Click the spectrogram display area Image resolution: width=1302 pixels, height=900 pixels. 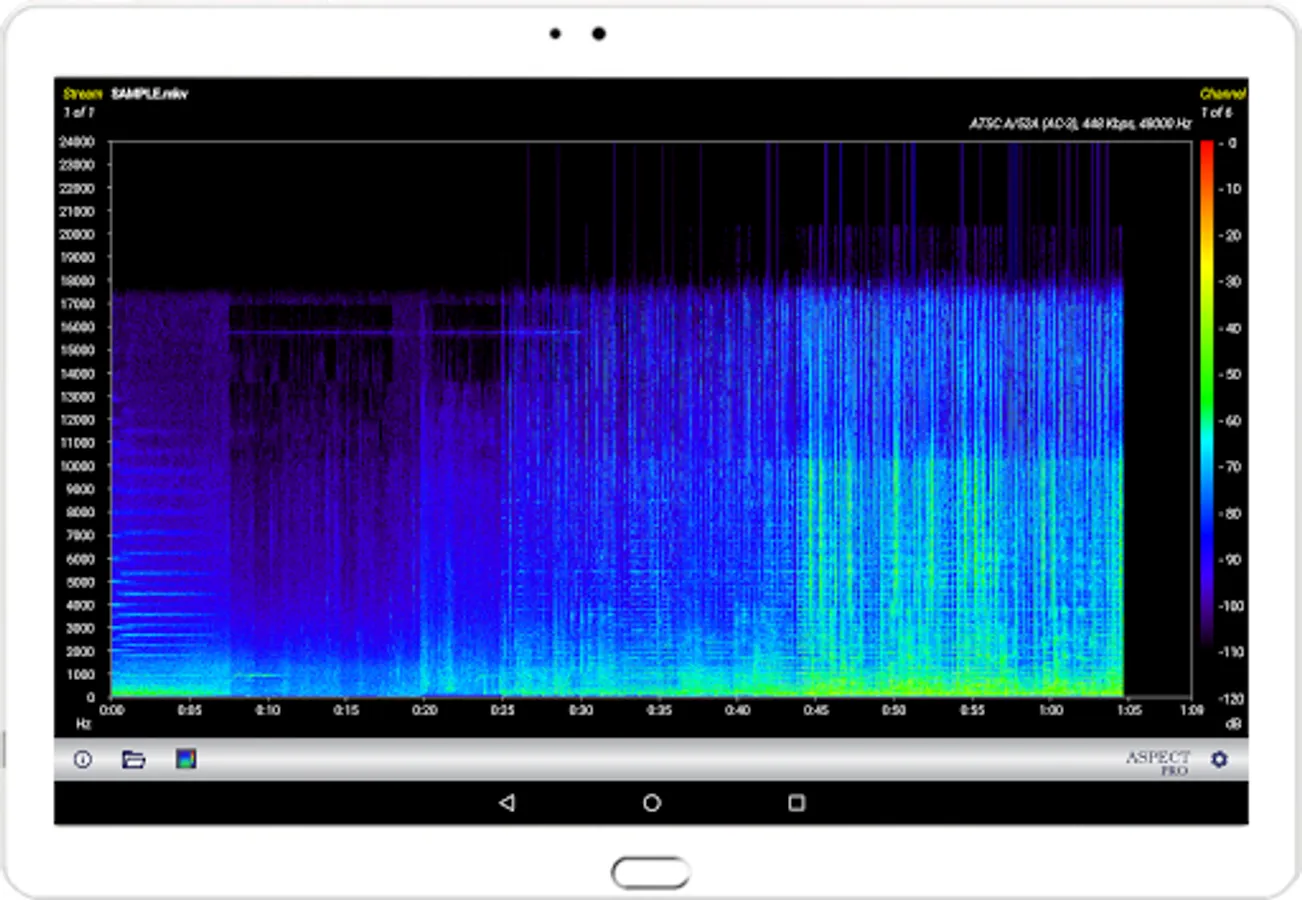(x=650, y=419)
